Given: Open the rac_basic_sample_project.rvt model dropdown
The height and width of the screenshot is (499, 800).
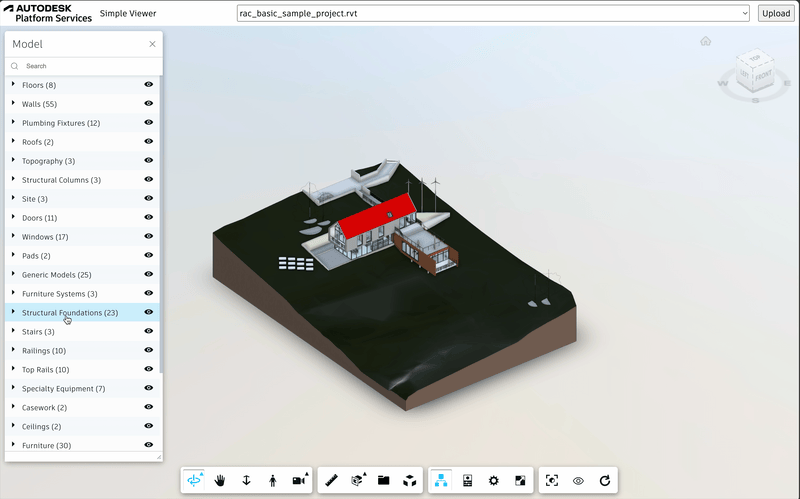Looking at the screenshot, I should tap(492, 13).
